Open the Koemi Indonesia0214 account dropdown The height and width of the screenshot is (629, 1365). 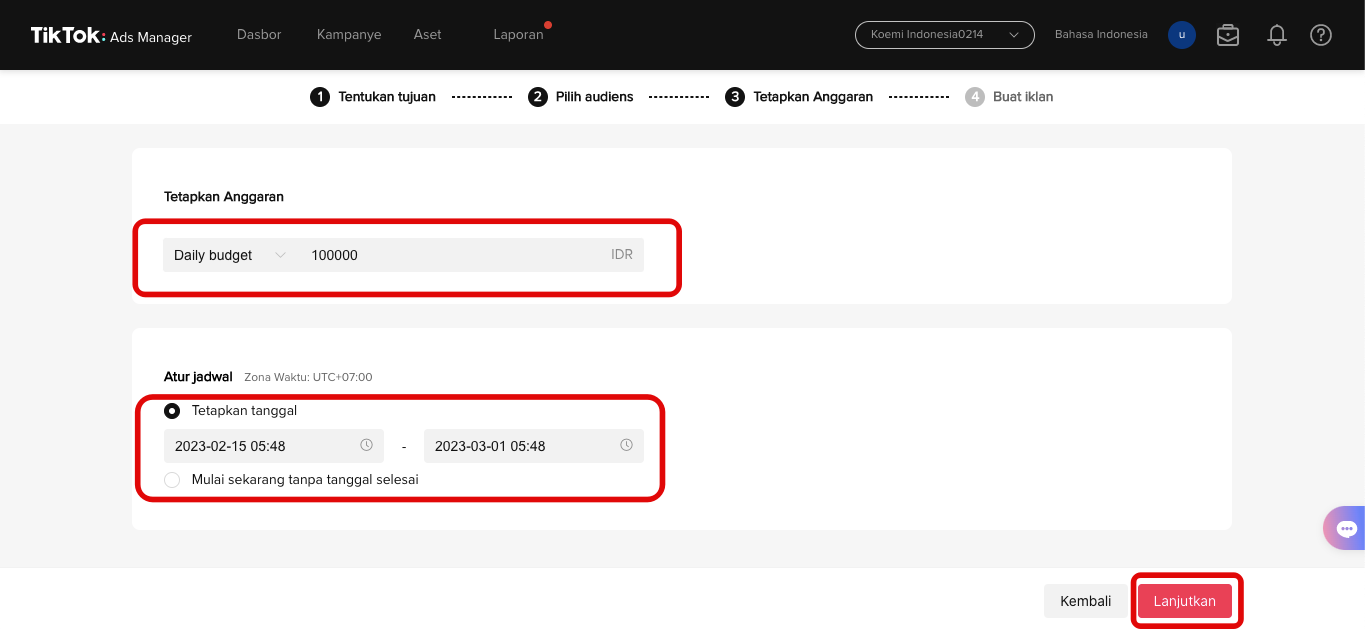tap(945, 35)
